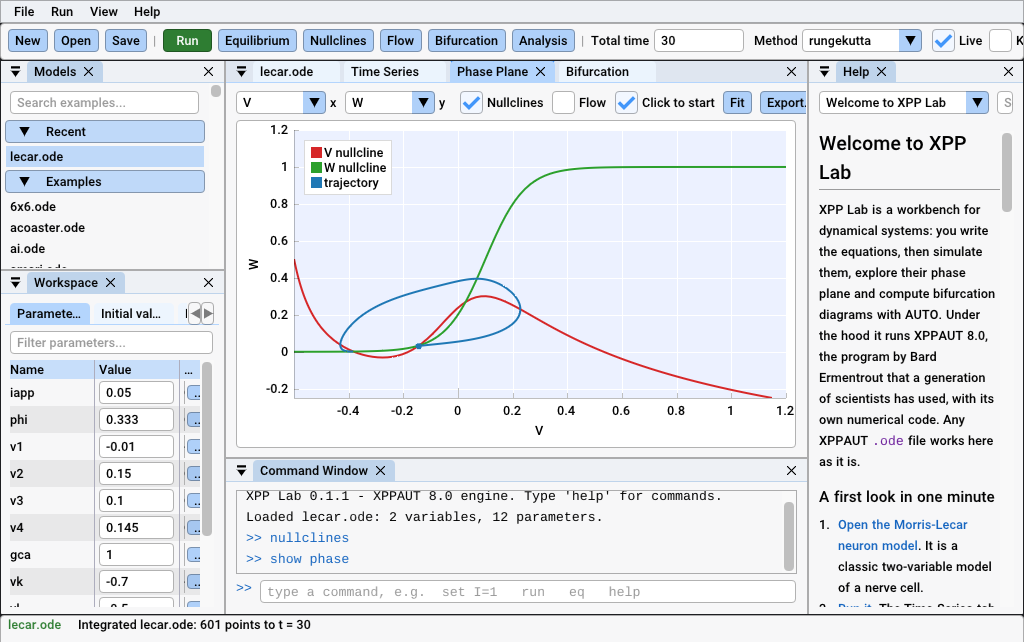Click the Nullclines toolbar button
Image resolution: width=1024 pixels, height=642 pixels.
[x=338, y=40]
